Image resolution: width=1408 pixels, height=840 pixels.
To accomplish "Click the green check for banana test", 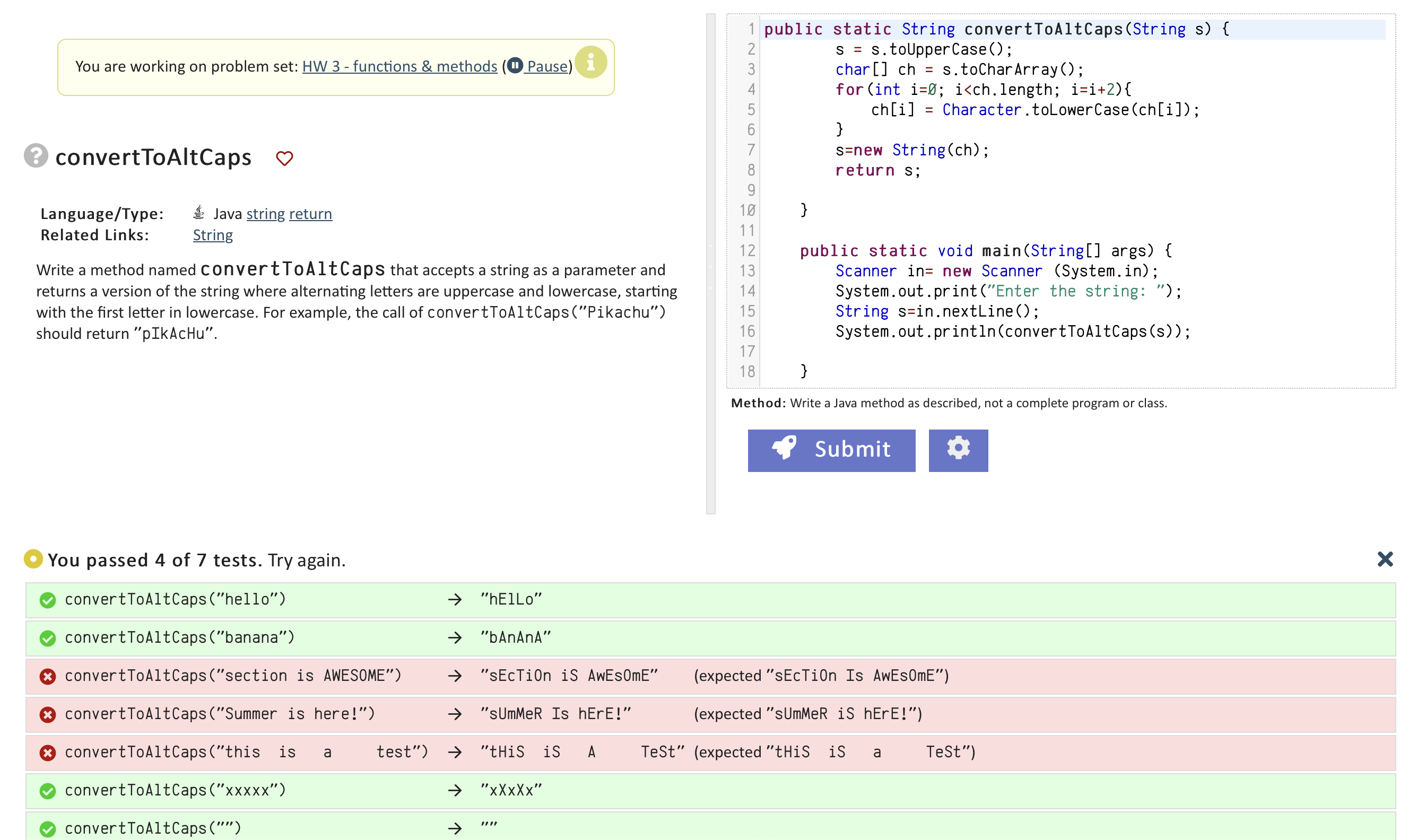I will [48, 638].
